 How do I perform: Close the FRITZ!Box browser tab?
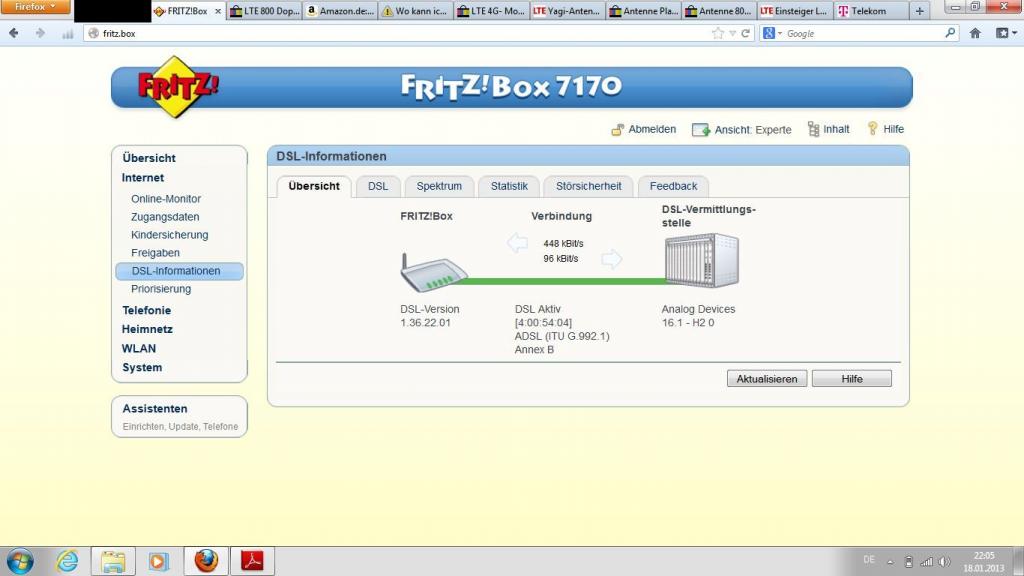[218, 11]
